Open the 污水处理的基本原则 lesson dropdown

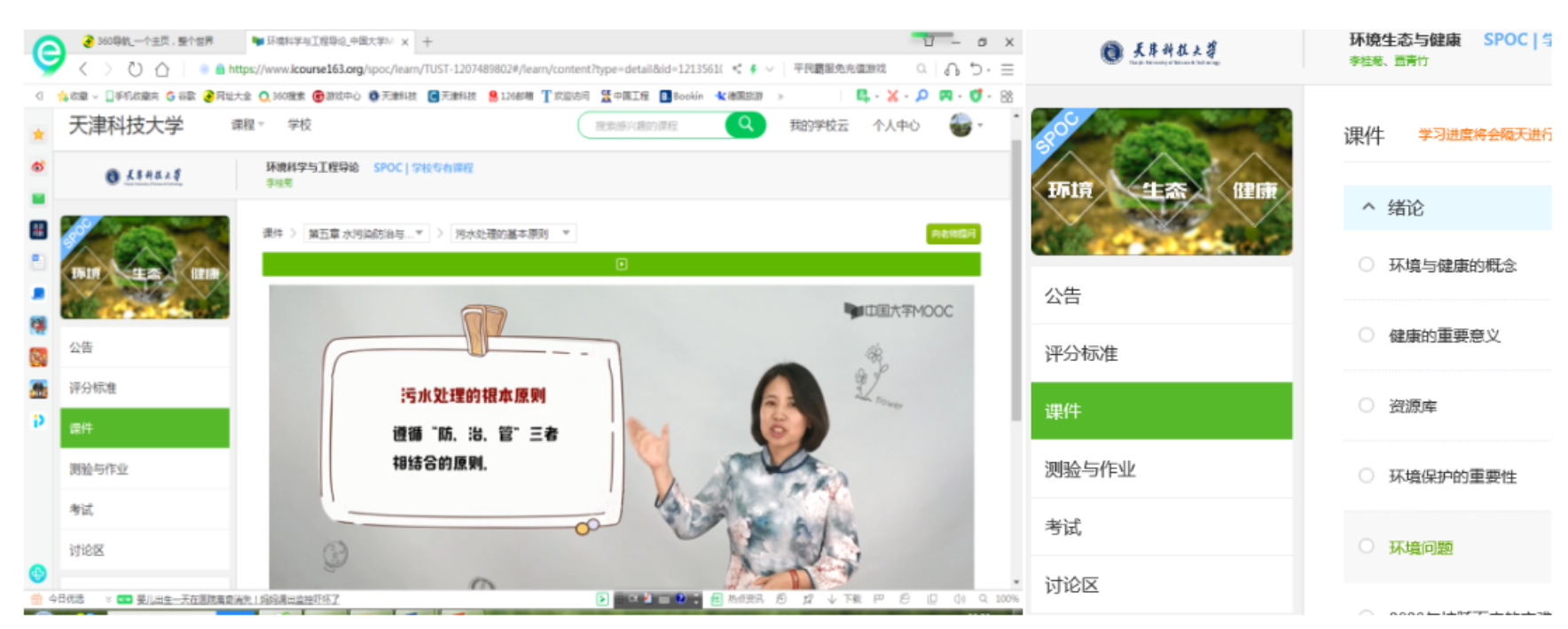(514, 233)
